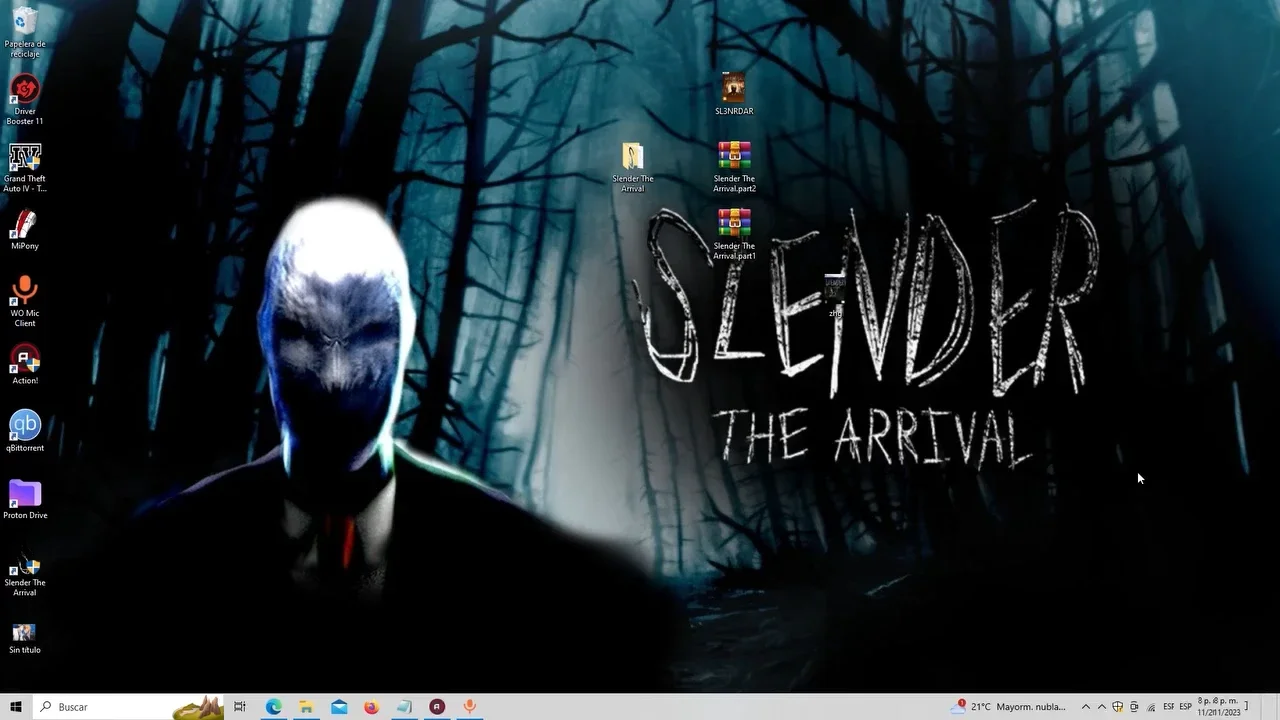Viewport: 1280px width, 720px height.
Task: Select the Grand Theft Auto IV shortcut
Action: [x=25, y=167]
